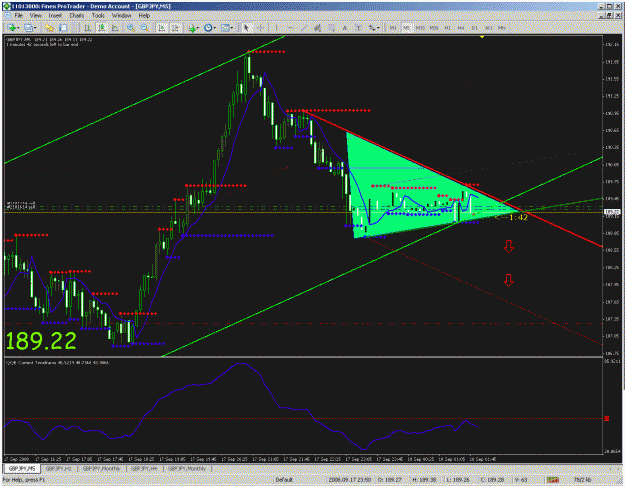Switch to the GBPJPY,H4 chart tab
The width and height of the screenshot is (625, 486).
point(144,468)
